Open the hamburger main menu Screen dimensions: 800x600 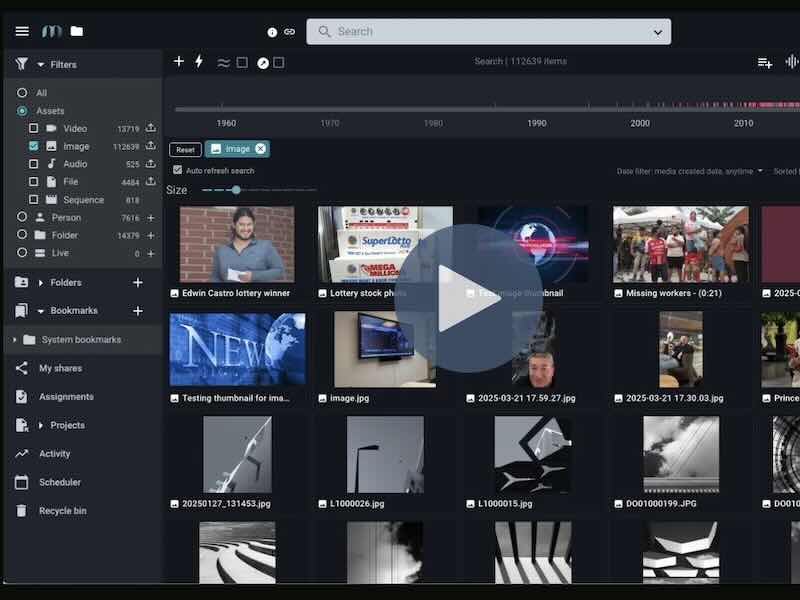(22, 31)
